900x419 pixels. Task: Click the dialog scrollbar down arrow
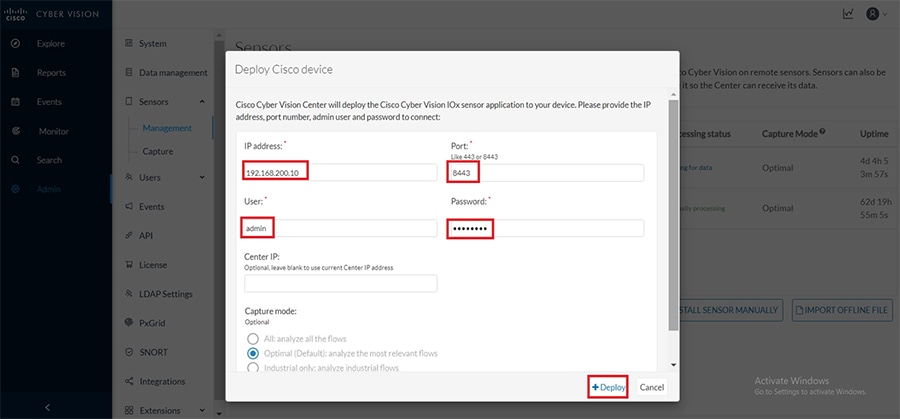pos(673,365)
